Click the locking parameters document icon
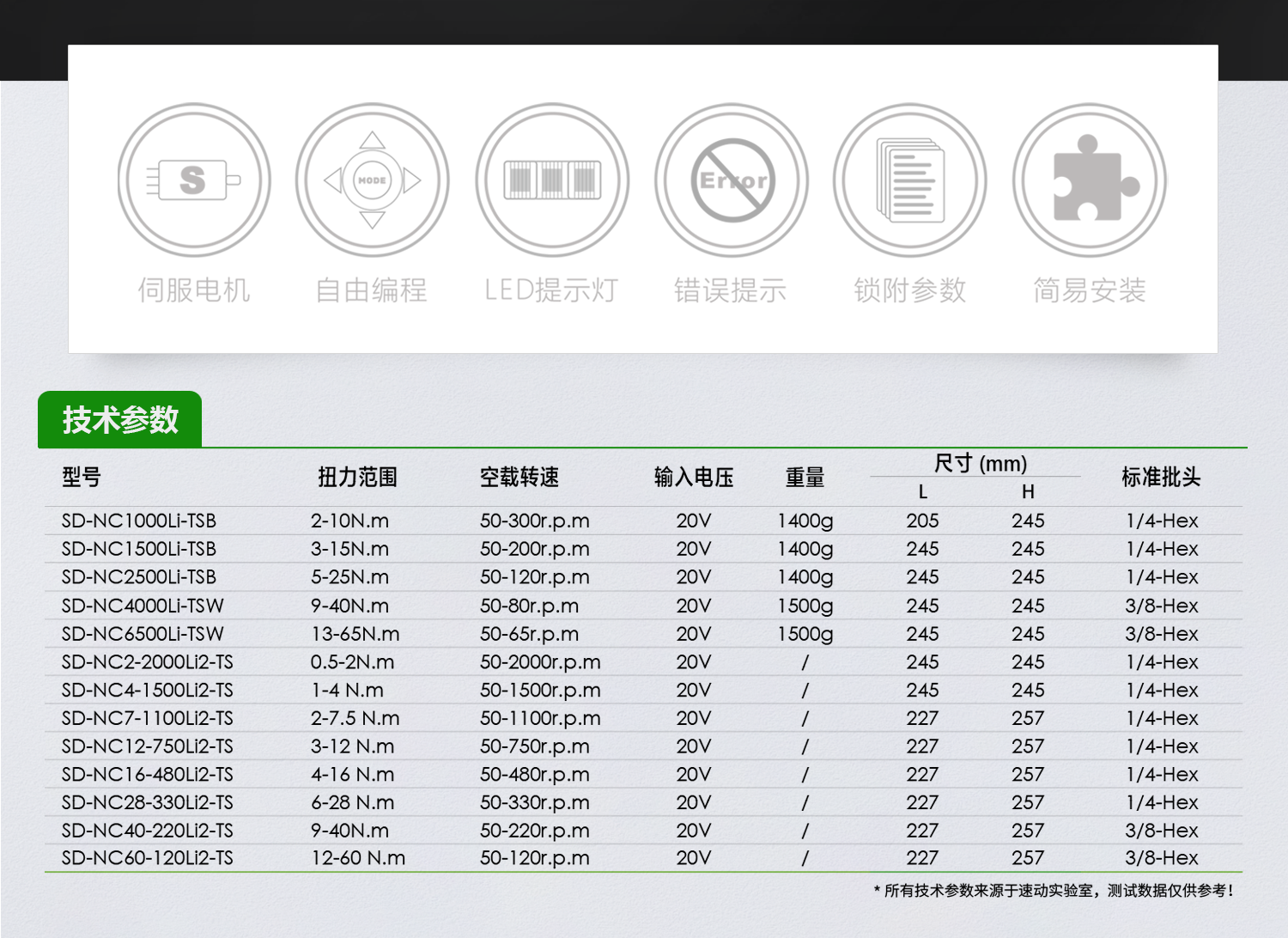This screenshot has width=1288, height=938. point(910,180)
